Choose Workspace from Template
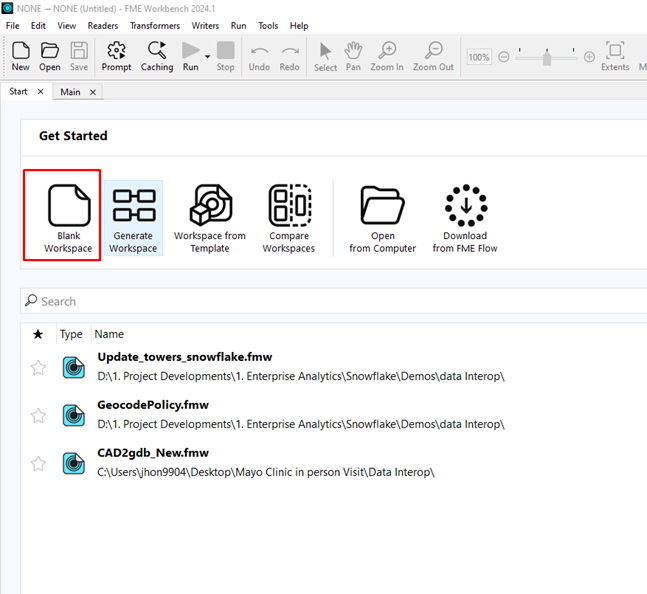Viewport: 647px width, 594px height. (x=210, y=218)
